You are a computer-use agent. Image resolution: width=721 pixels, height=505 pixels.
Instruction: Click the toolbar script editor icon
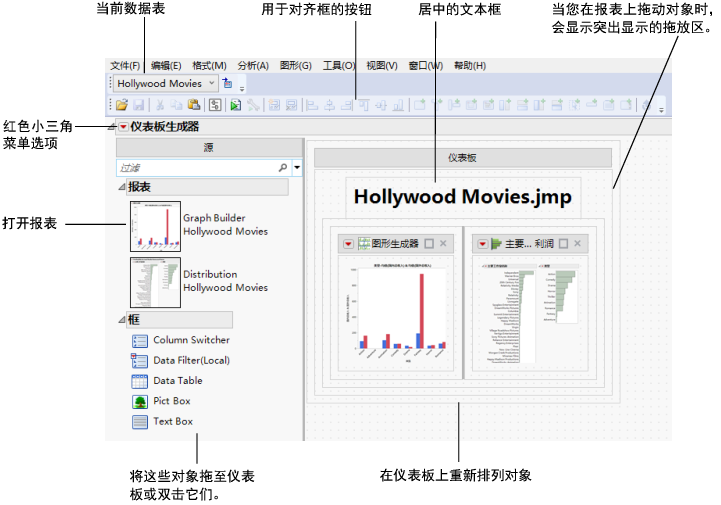[x=215, y=105]
